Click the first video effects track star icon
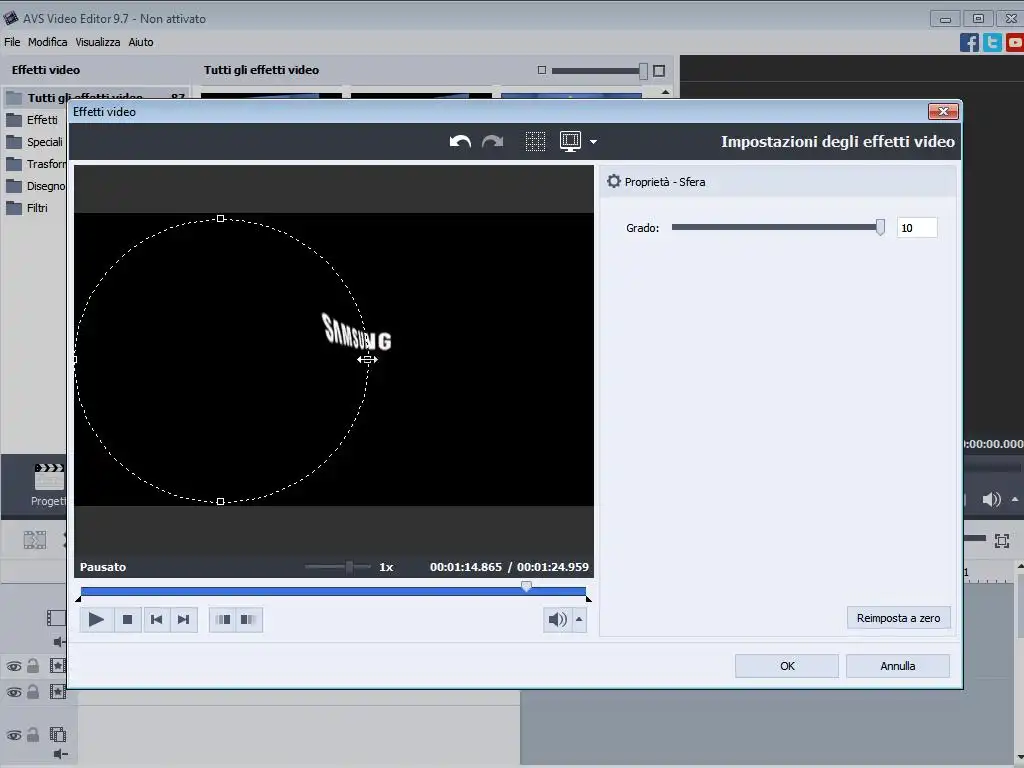This screenshot has width=1024, height=768. 57,665
